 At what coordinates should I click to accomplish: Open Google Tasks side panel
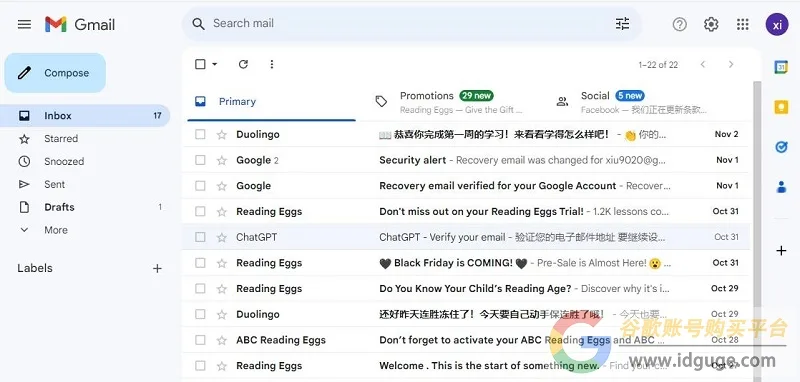click(x=781, y=147)
